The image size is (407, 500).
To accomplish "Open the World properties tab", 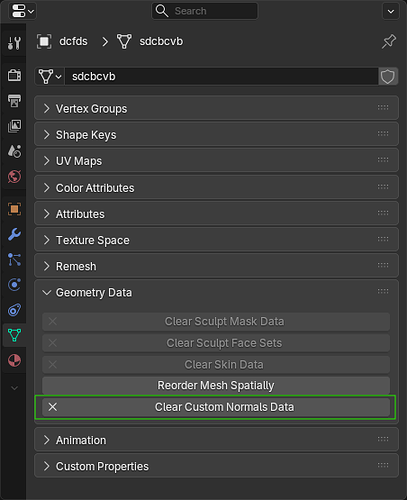I will tap(14, 177).
